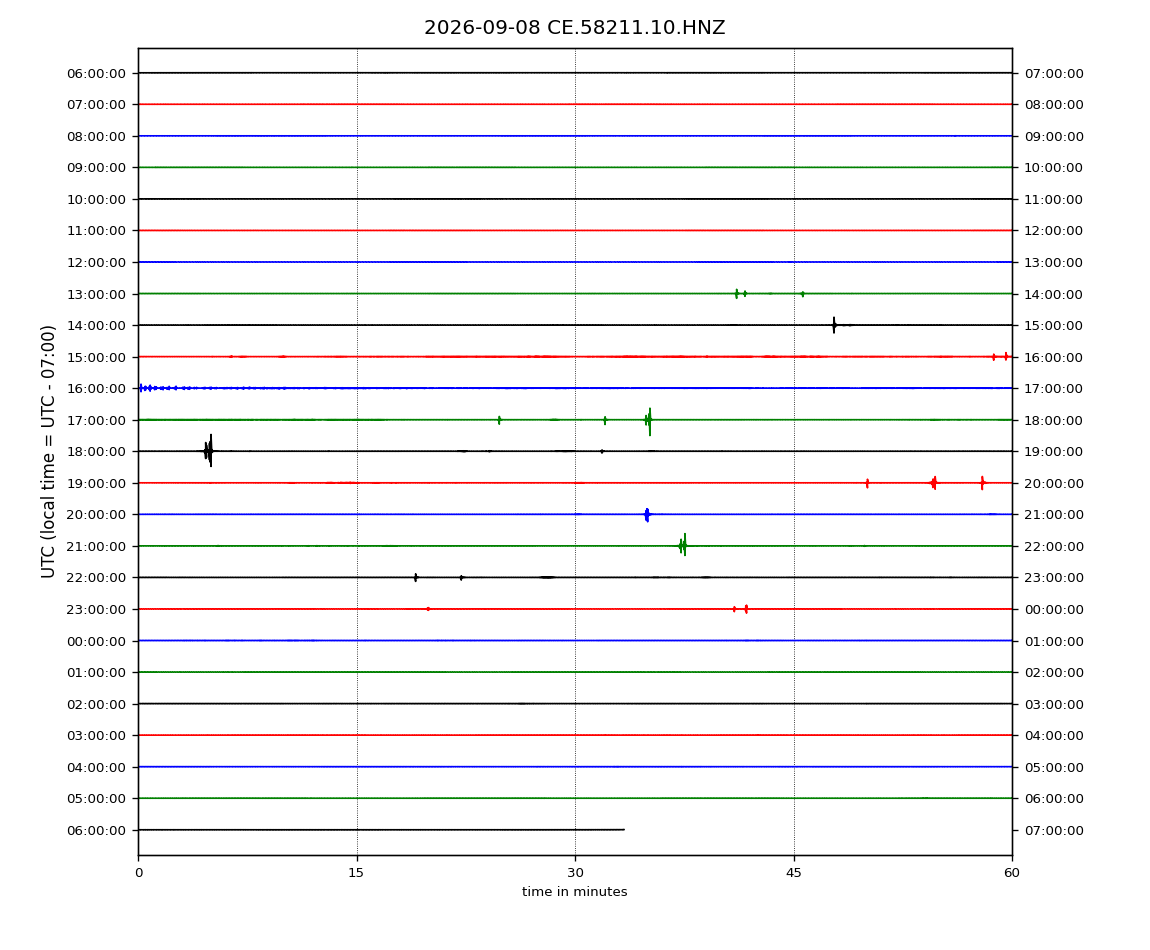
Task: Click the UTC local time y-axis label
Action: (x=48, y=451)
